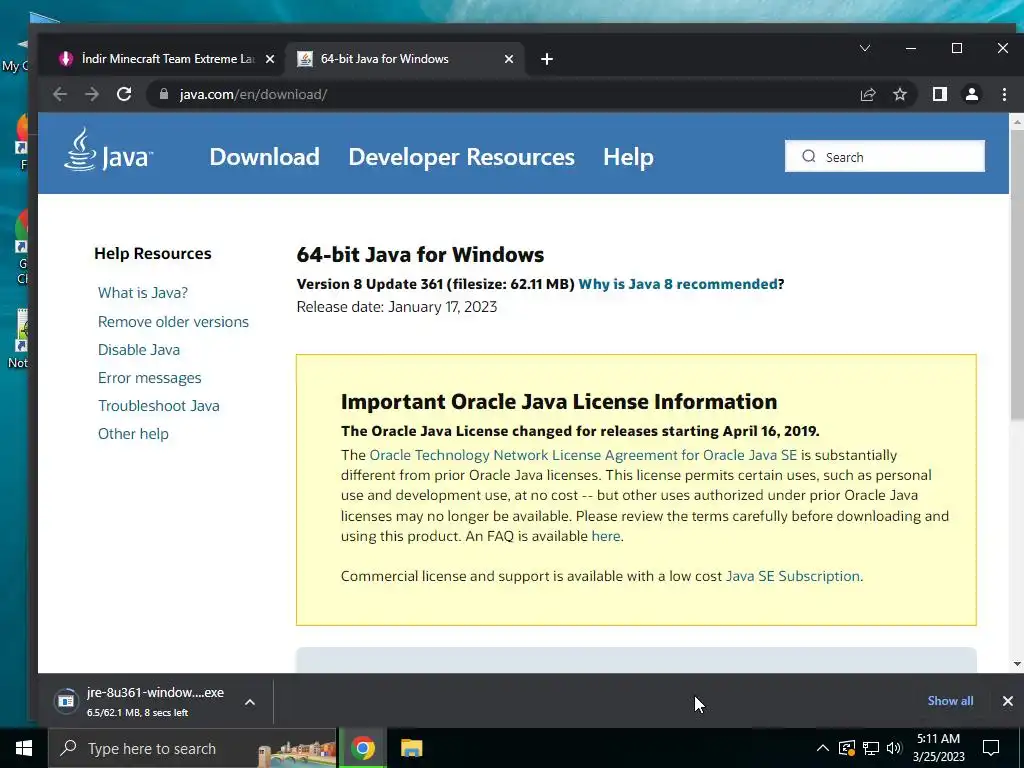The image size is (1024, 768).
Task: Open Why is Java 8 recommended link
Action: coord(678,284)
